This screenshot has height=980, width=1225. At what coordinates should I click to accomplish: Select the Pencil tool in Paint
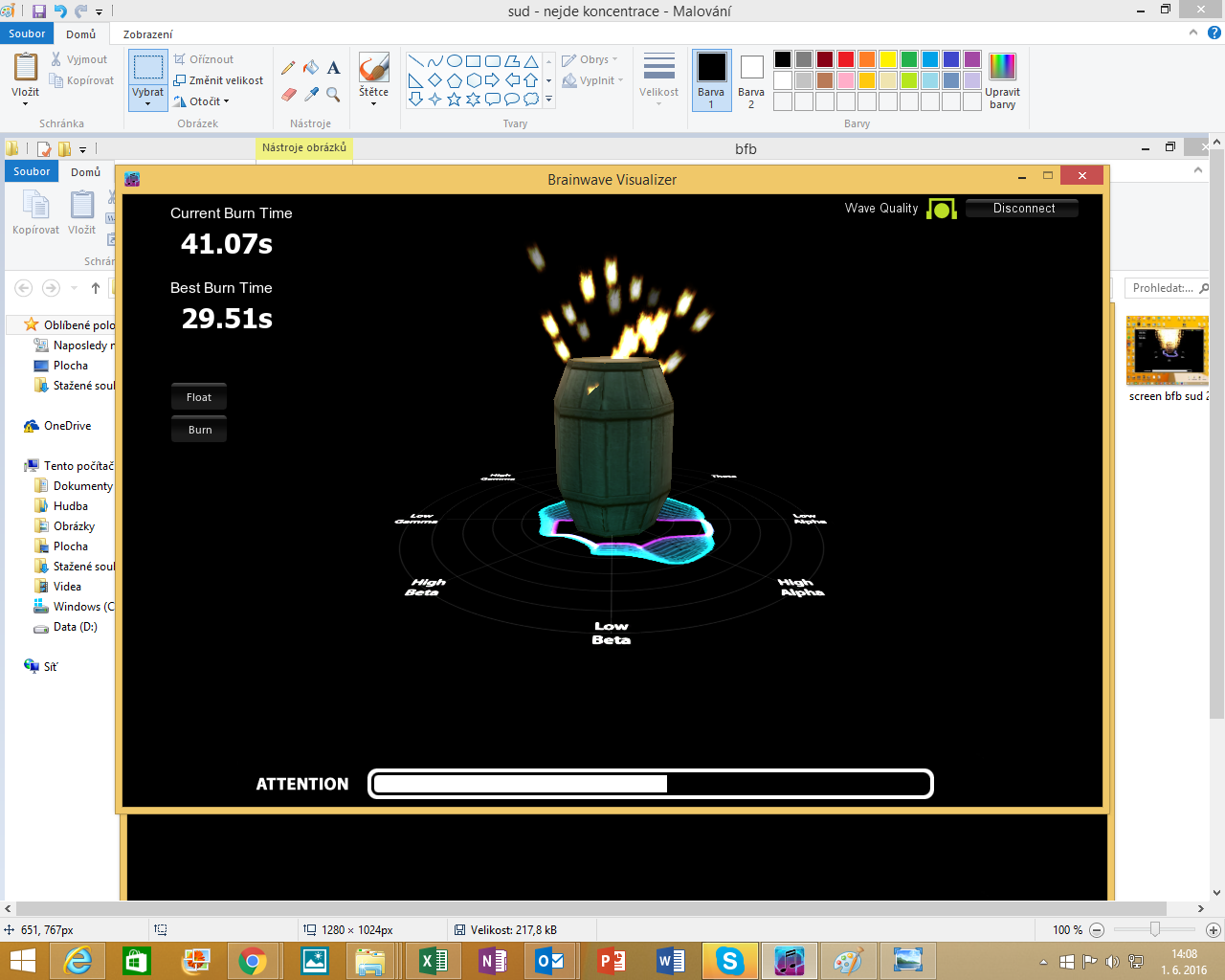288,68
